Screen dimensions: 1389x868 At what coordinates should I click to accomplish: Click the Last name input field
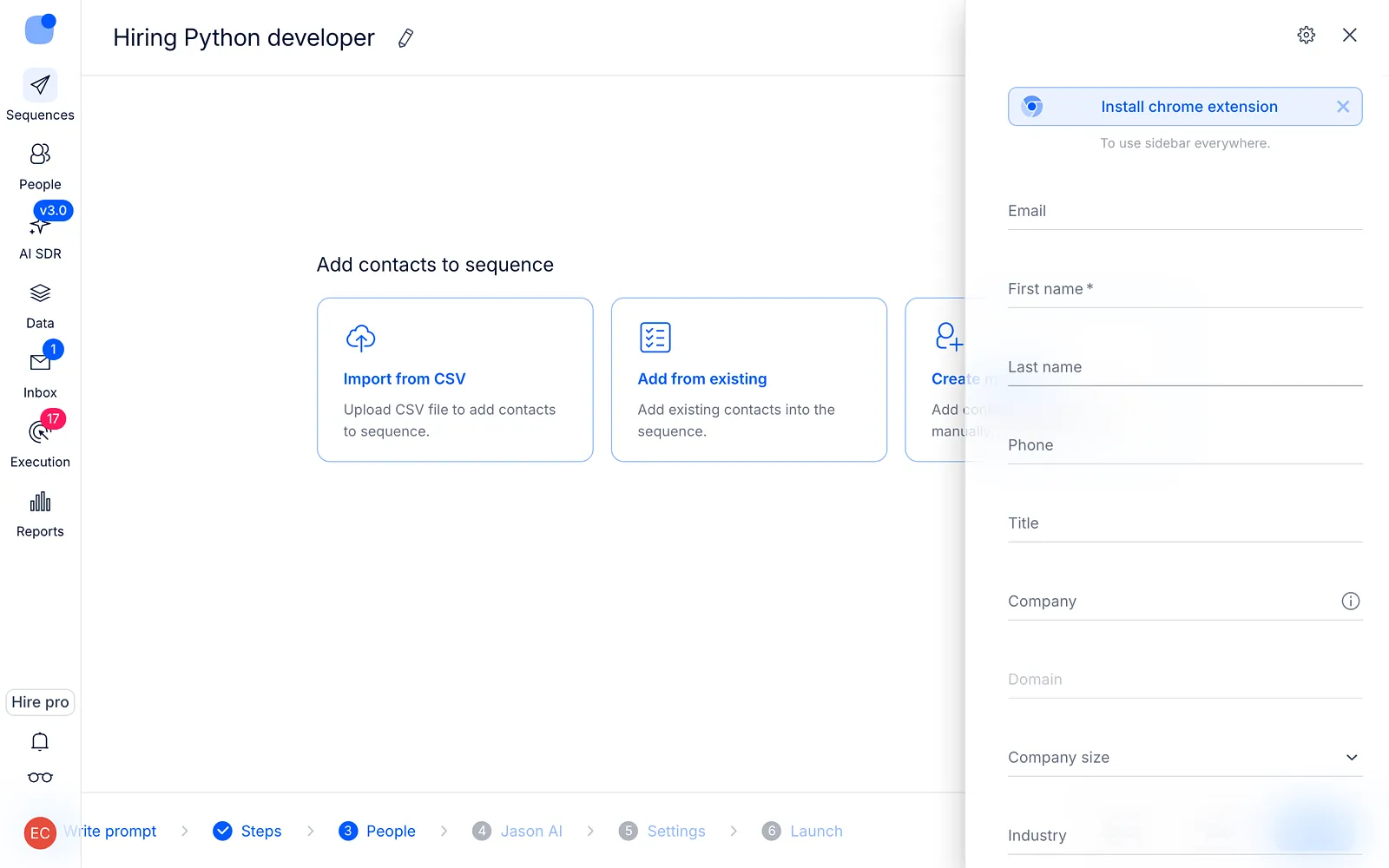pos(1185,367)
